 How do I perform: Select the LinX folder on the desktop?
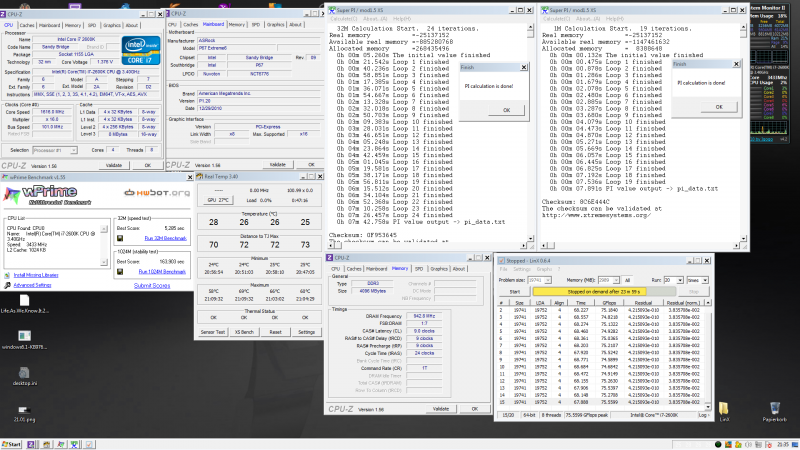pos(724,409)
